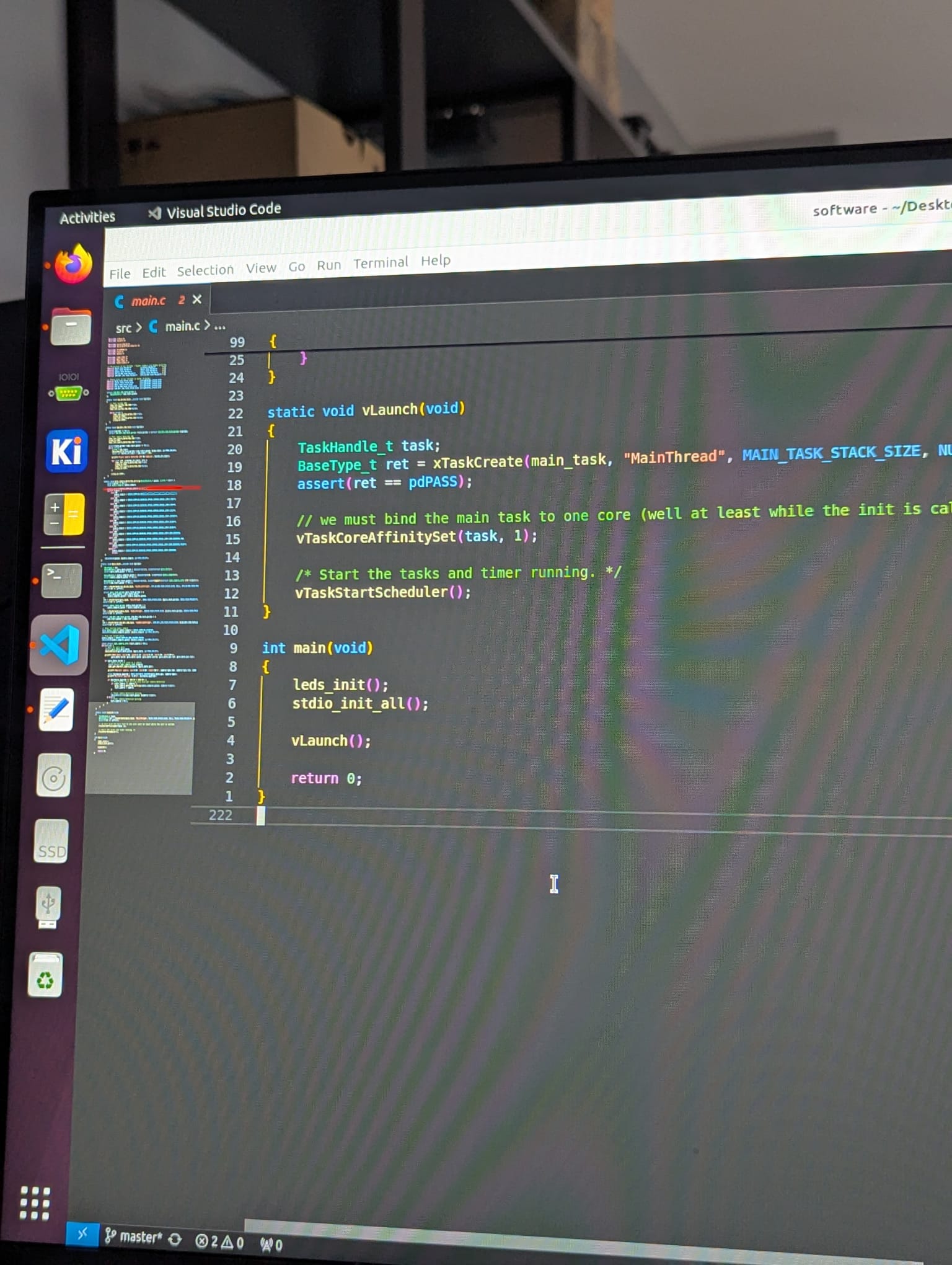Open the Run menu
The height and width of the screenshot is (1265, 952).
[329, 265]
